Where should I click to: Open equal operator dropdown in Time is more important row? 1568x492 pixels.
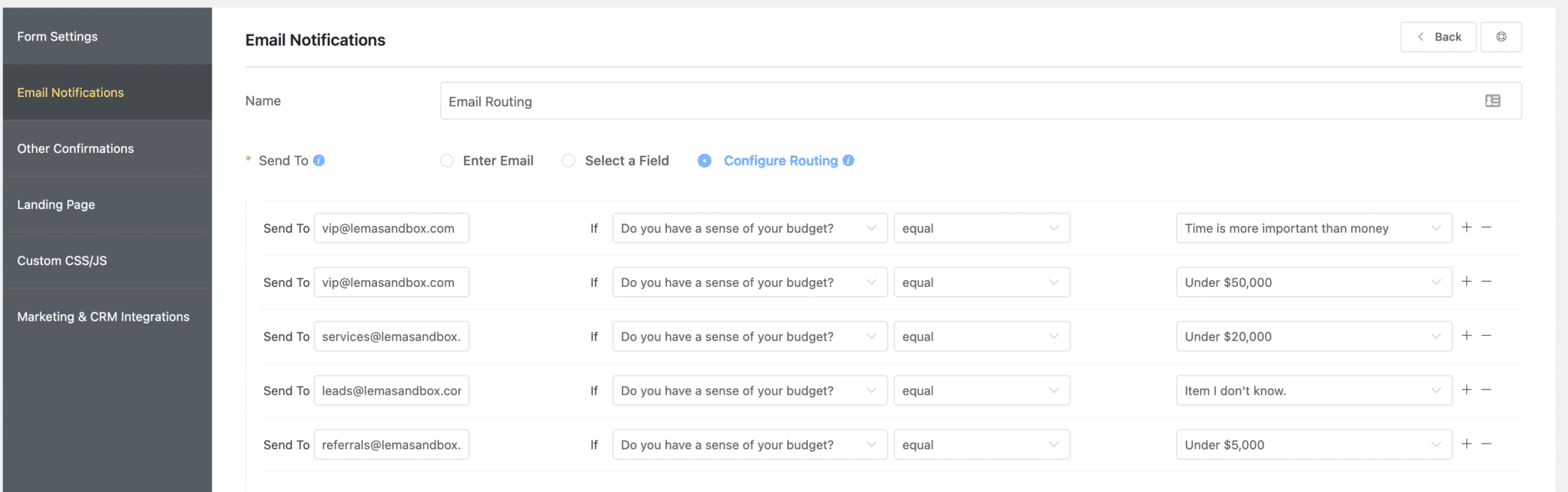(982, 228)
